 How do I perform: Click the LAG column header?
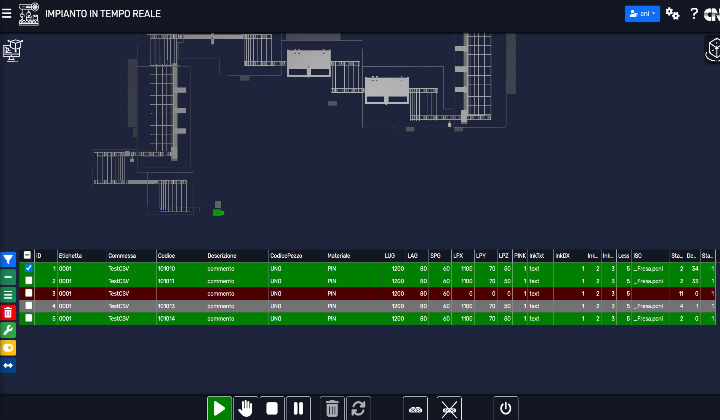(417, 256)
